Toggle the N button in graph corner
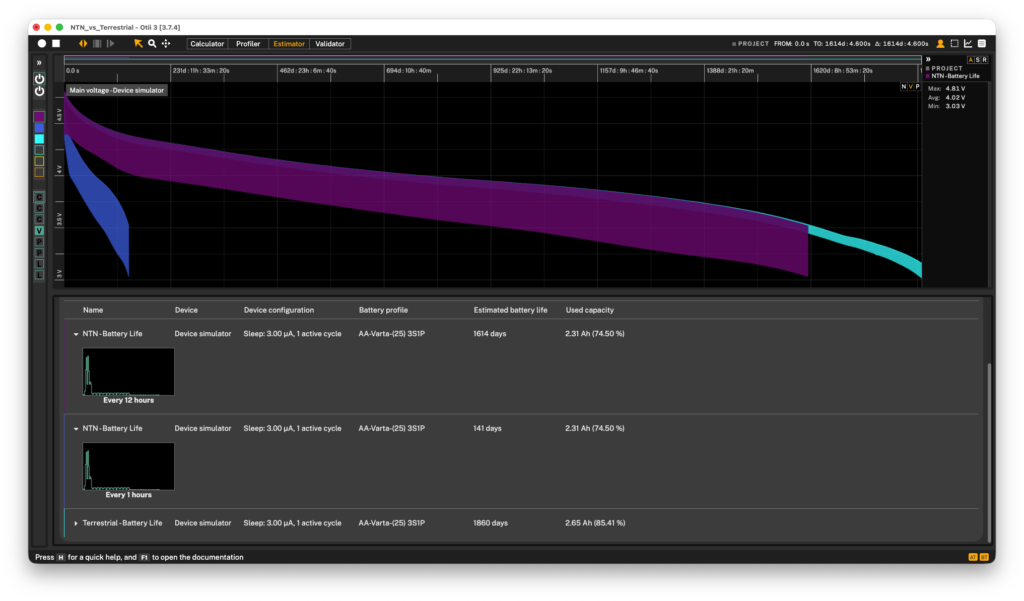Image resolution: width=1024 pixels, height=601 pixels. pyautogui.click(x=904, y=86)
